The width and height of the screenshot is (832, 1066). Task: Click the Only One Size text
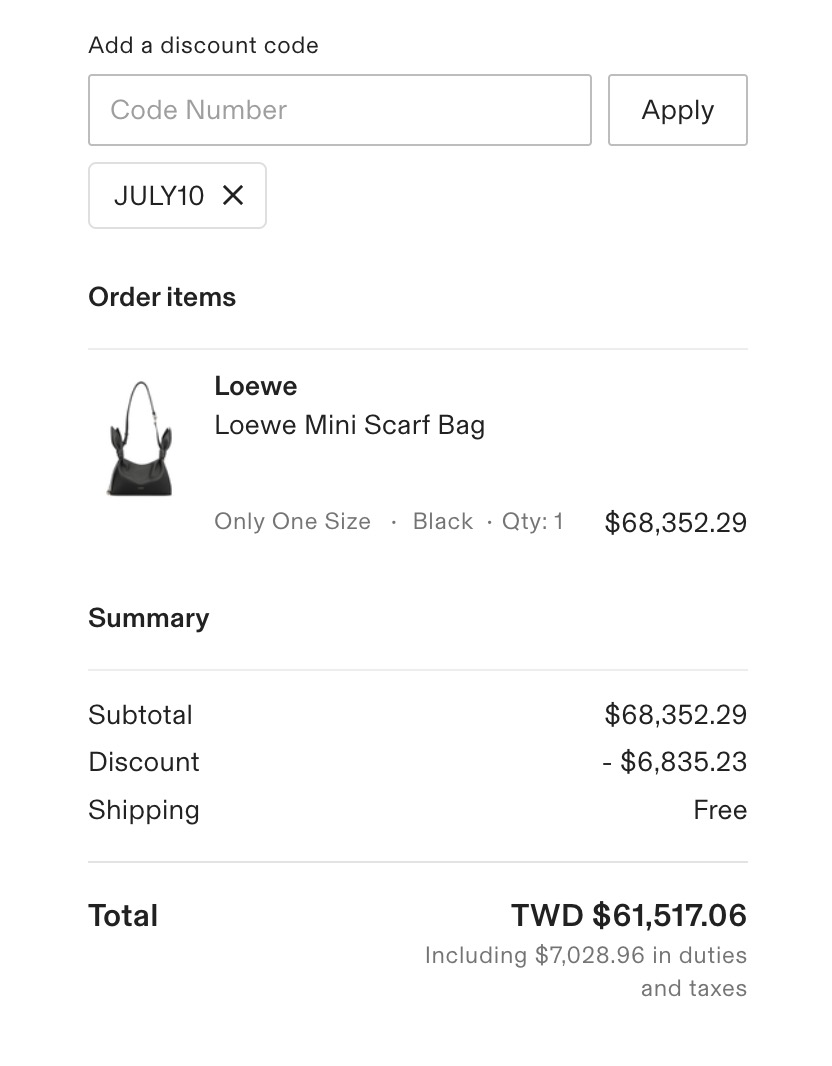coord(292,521)
